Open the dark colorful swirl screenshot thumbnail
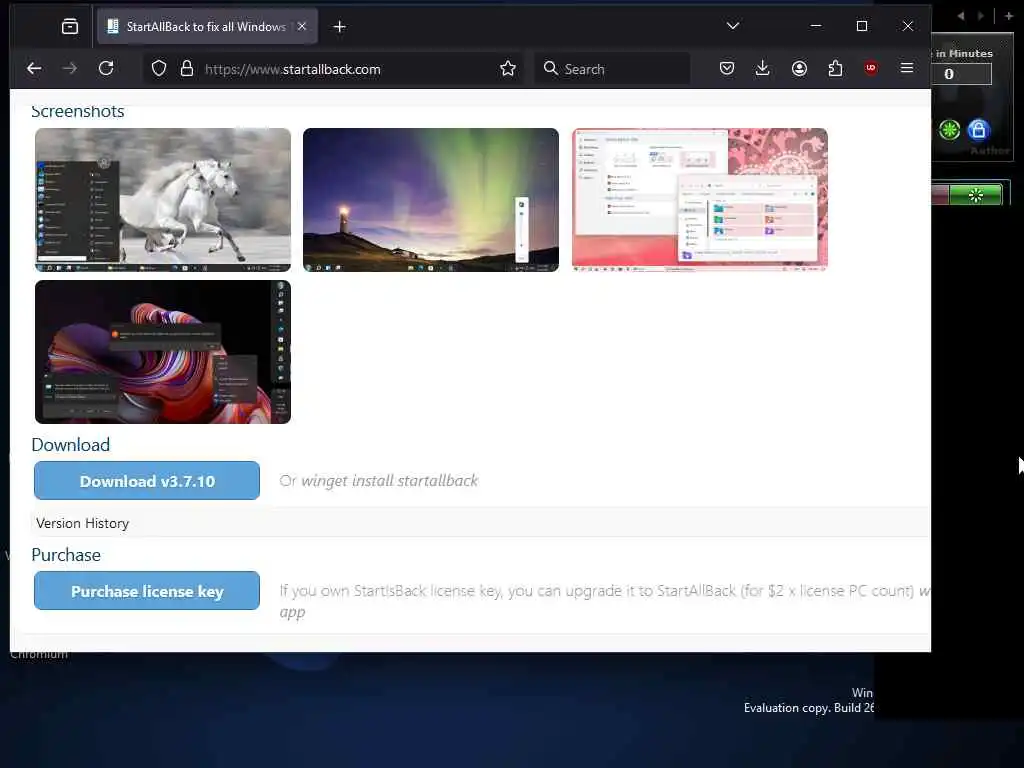Image resolution: width=1024 pixels, height=768 pixels. pos(163,352)
